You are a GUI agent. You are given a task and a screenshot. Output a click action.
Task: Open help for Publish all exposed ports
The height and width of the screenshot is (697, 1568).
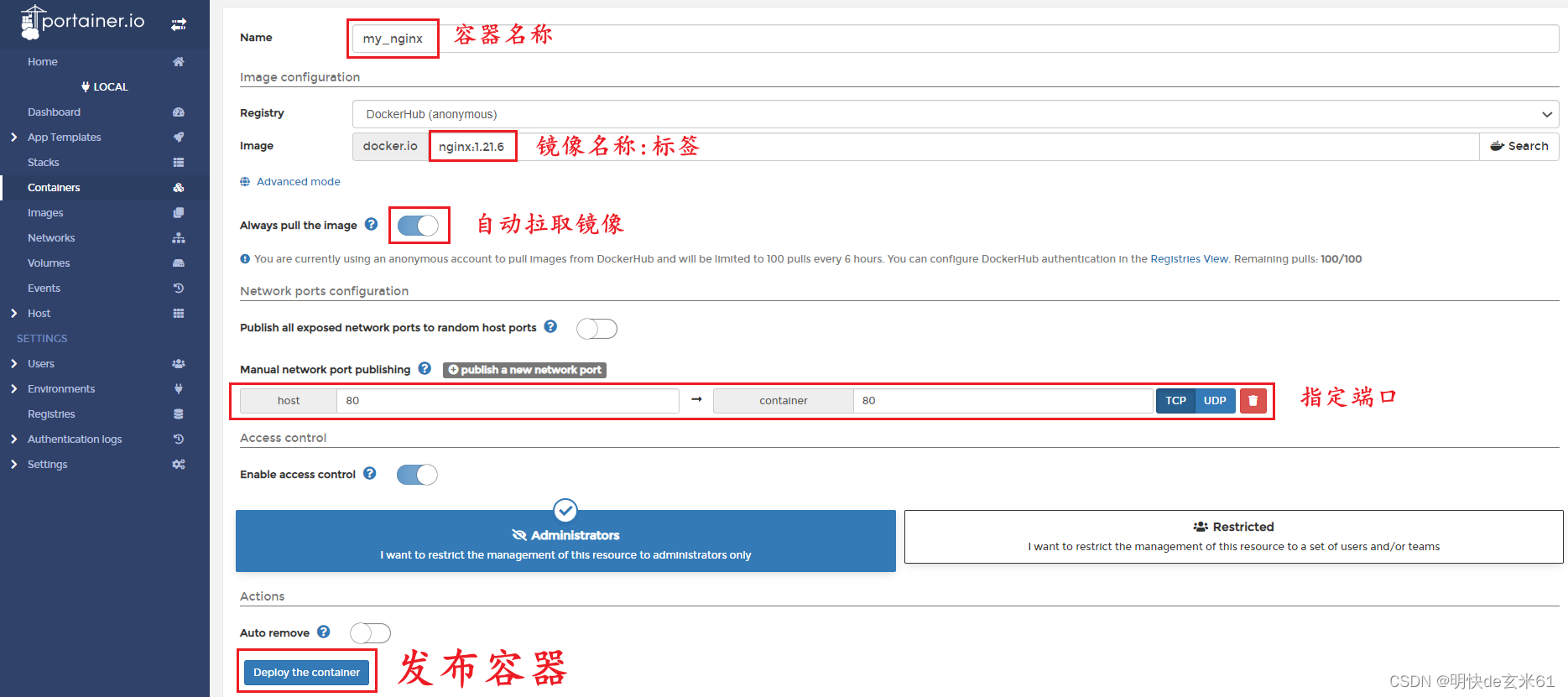[x=550, y=326]
